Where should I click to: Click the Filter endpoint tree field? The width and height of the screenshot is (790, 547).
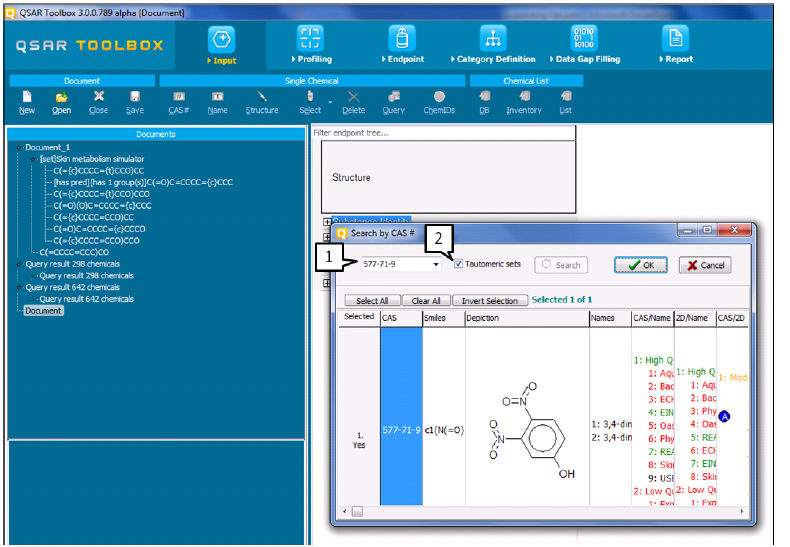tap(443, 133)
